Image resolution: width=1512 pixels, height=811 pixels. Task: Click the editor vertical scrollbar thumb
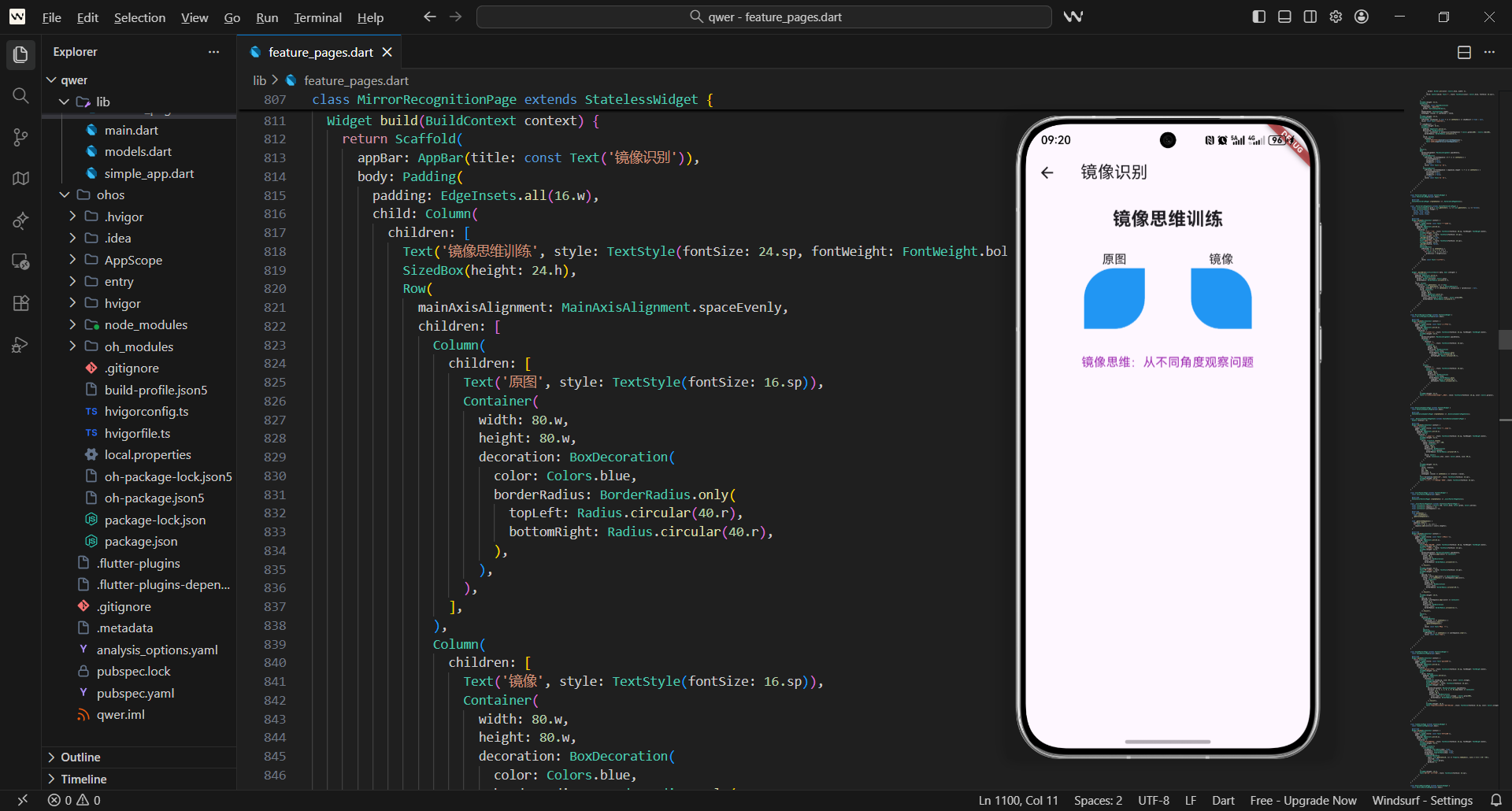[1505, 339]
